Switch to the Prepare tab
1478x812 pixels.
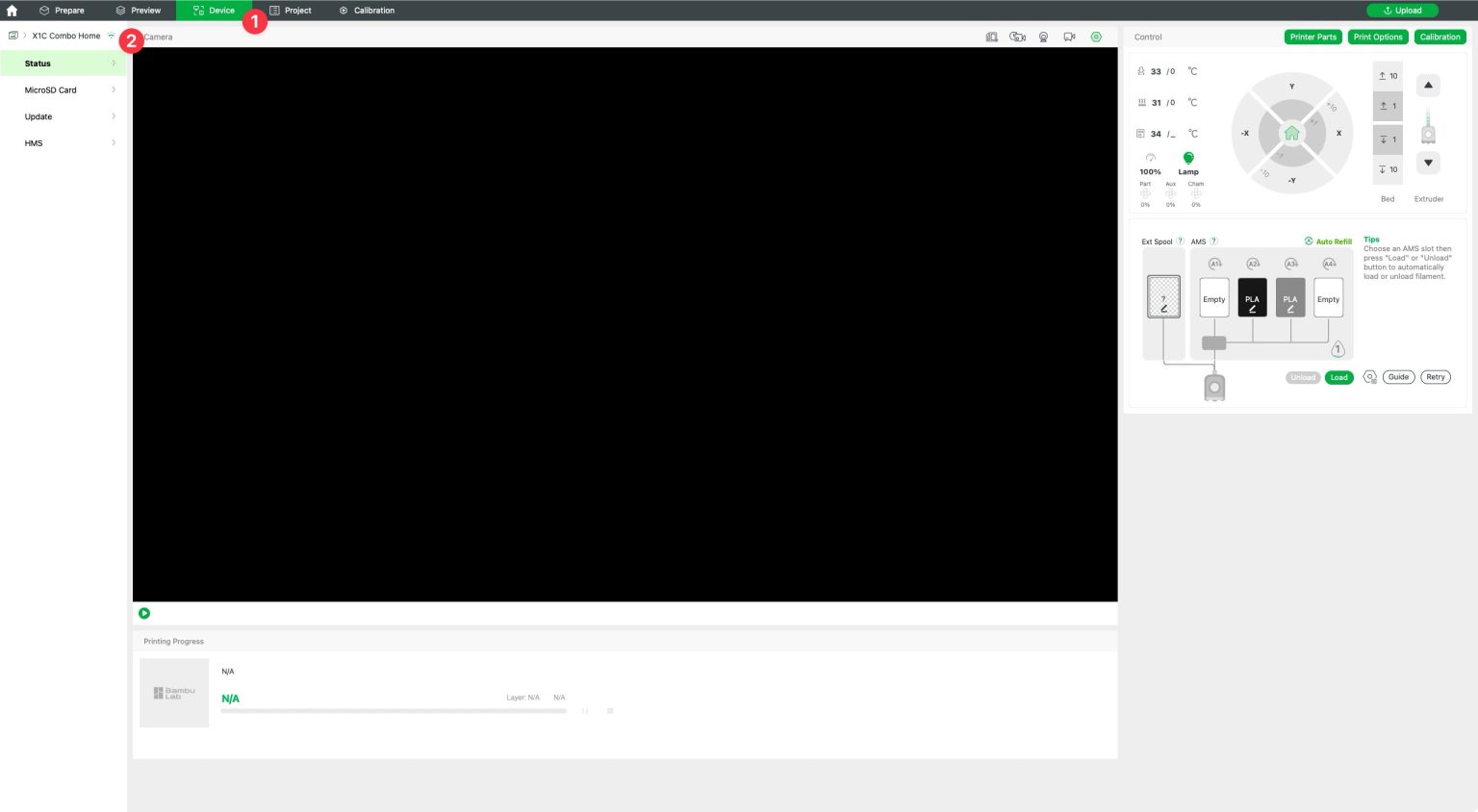click(62, 11)
